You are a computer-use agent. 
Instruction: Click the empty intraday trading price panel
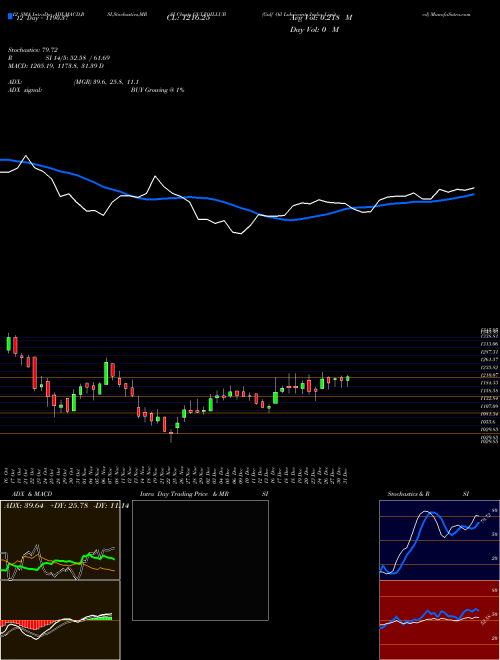[200, 560]
